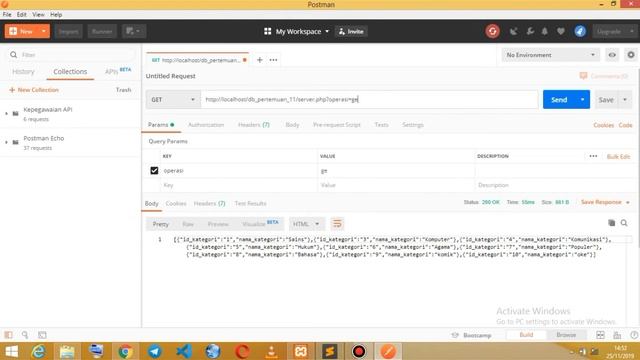The image size is (640, 360).
Task: Open Find and Replace in status bar
Action: coord(25,335)
